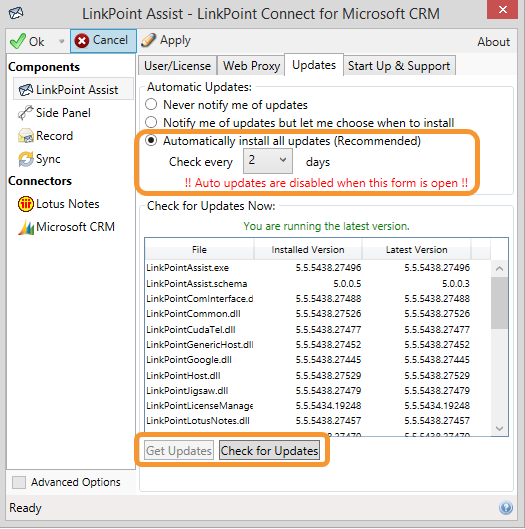Click the Record envelope icon
Image resolution: width=525 pixels, height=529 pixels.
pos(26,136)
